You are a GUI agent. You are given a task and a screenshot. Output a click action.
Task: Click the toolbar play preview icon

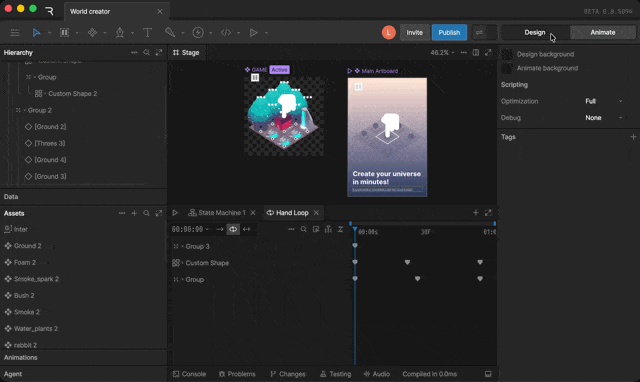pyautogui.click(x=253, y=33)
